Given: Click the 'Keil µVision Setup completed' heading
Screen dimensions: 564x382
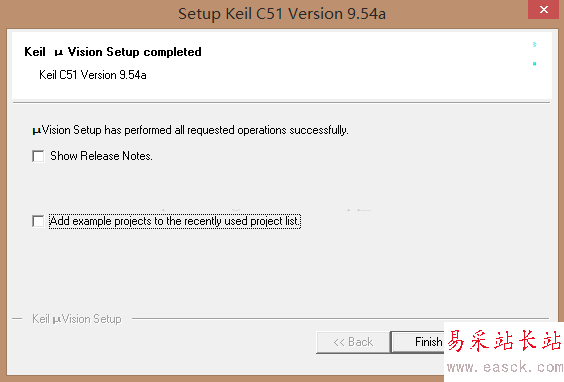Looking at the screenshot, I should click(113, 52).
